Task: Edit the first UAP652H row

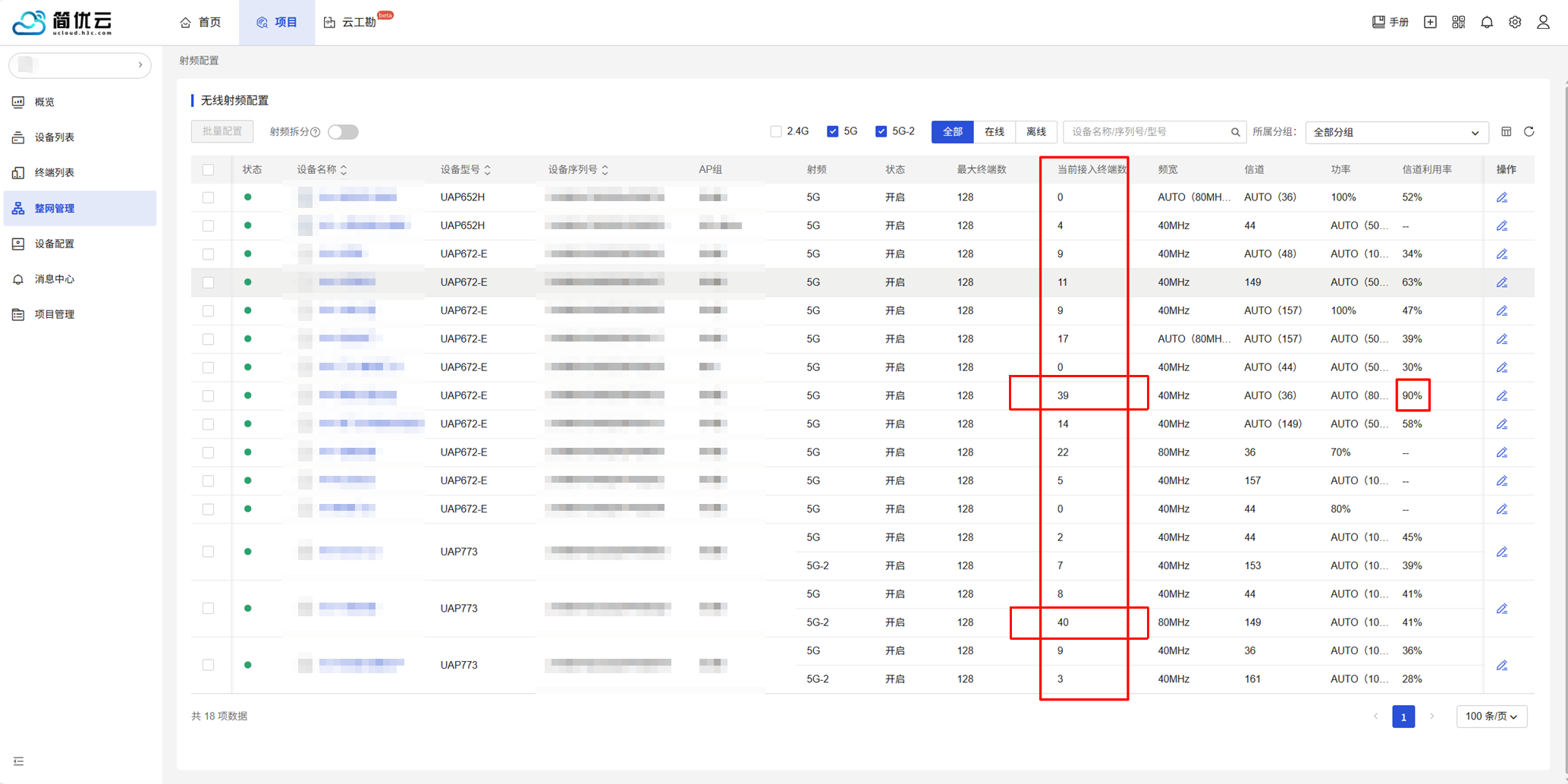Action: point(1501,197)
